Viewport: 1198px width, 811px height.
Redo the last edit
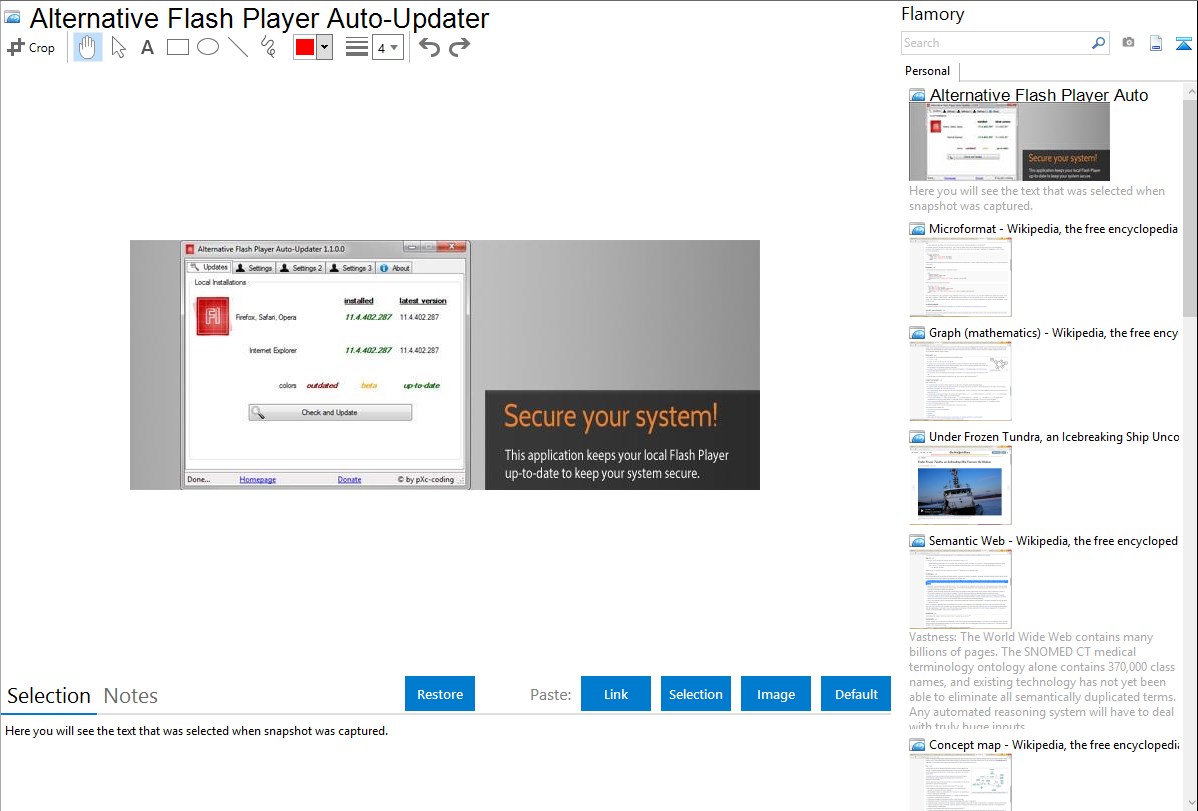[459, 47]
